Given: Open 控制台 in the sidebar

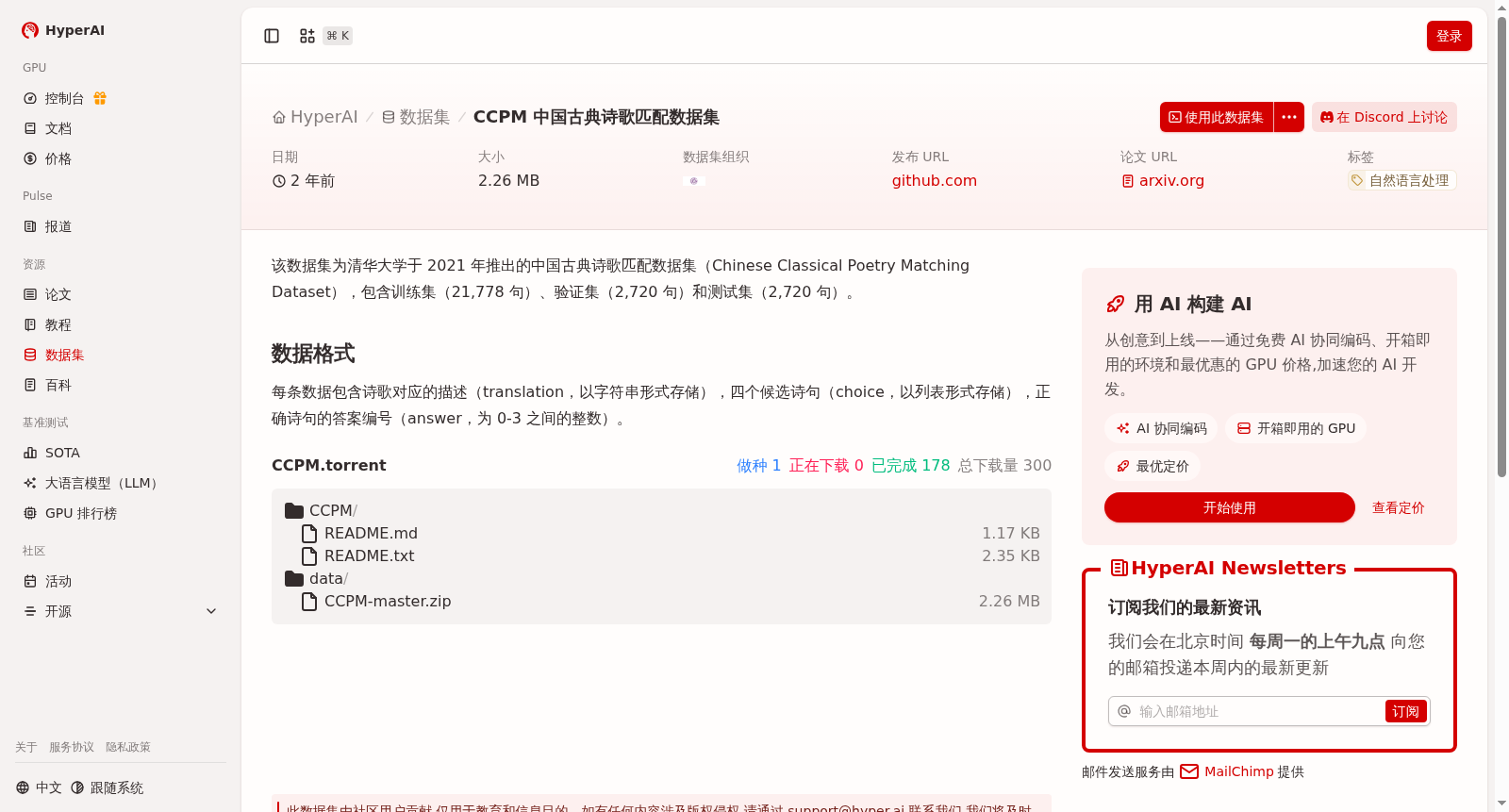Looking at the screenshot, I should [x=64, y=98].
